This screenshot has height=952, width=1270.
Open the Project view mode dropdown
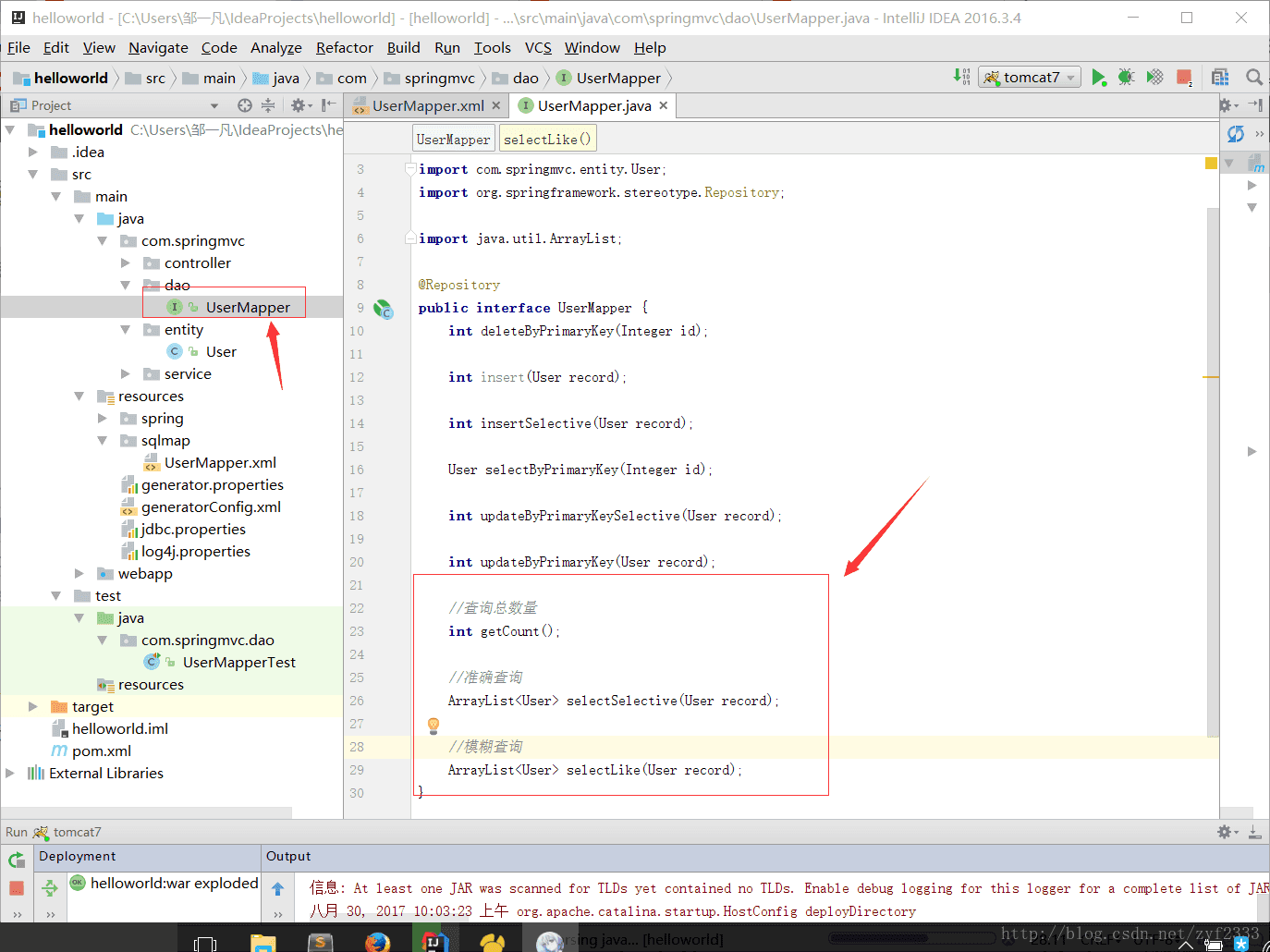click(x=214, y=106)
